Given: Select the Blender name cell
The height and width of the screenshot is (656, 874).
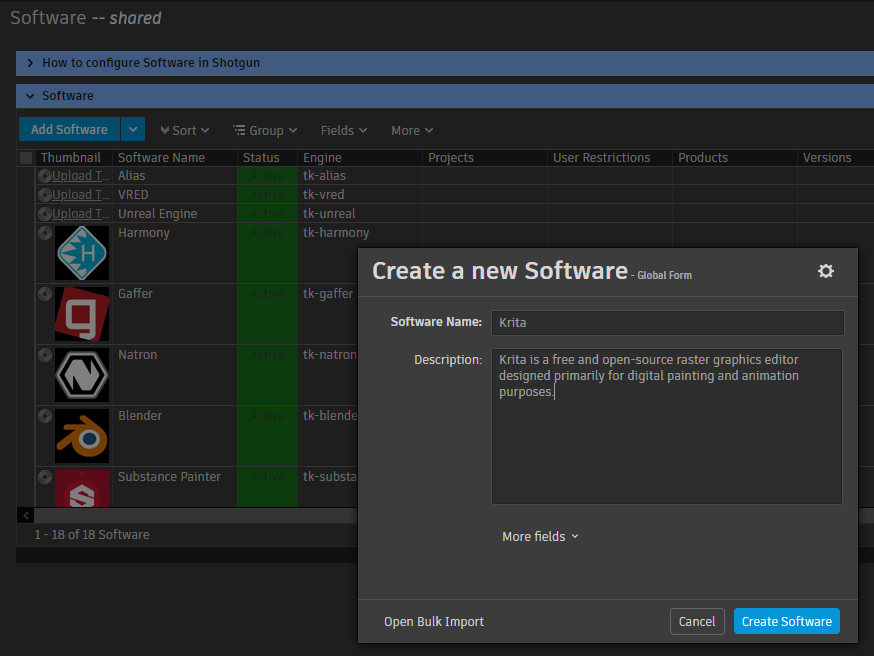Looking at the screenshot, I should click(x=175, y=436).
